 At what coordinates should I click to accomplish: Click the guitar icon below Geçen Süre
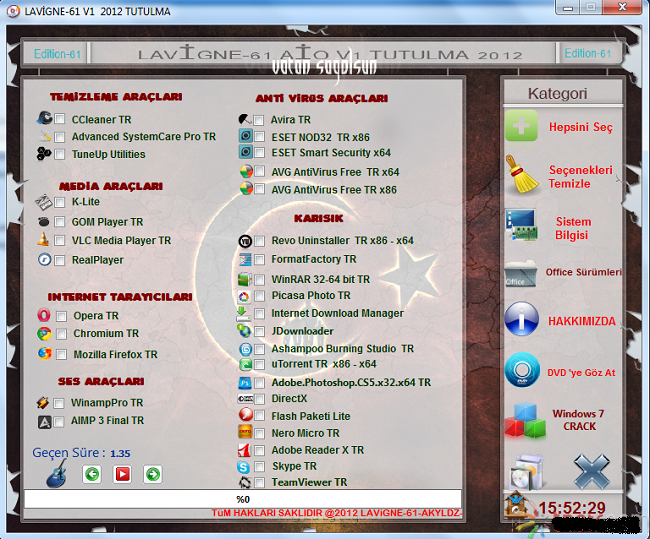tap(57, 474)
